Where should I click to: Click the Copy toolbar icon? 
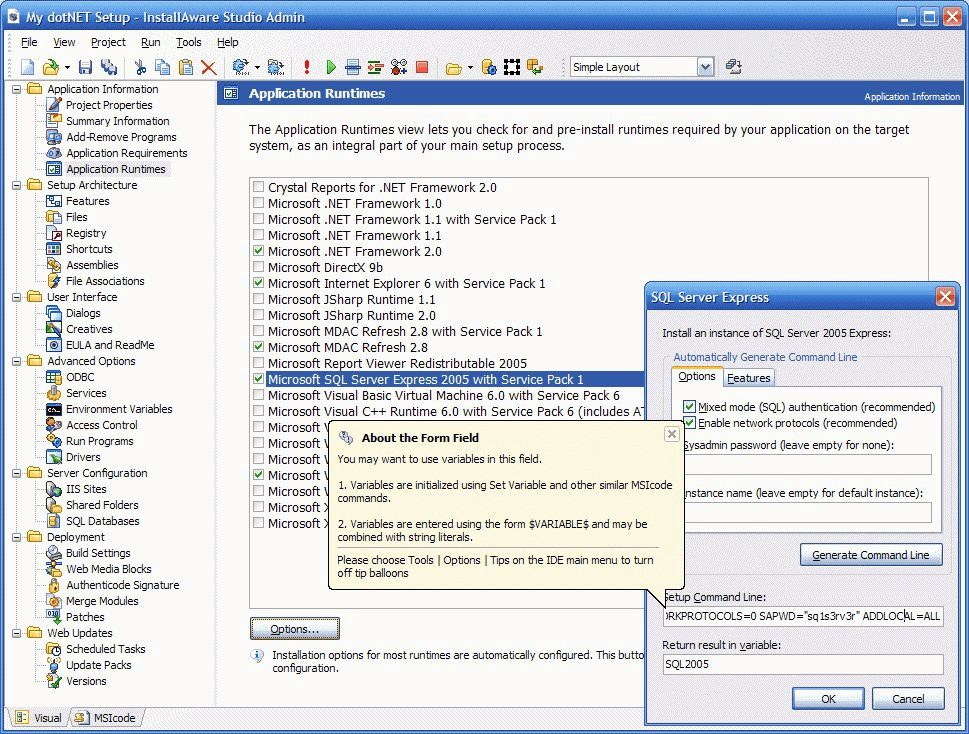(x=163, y=67)
